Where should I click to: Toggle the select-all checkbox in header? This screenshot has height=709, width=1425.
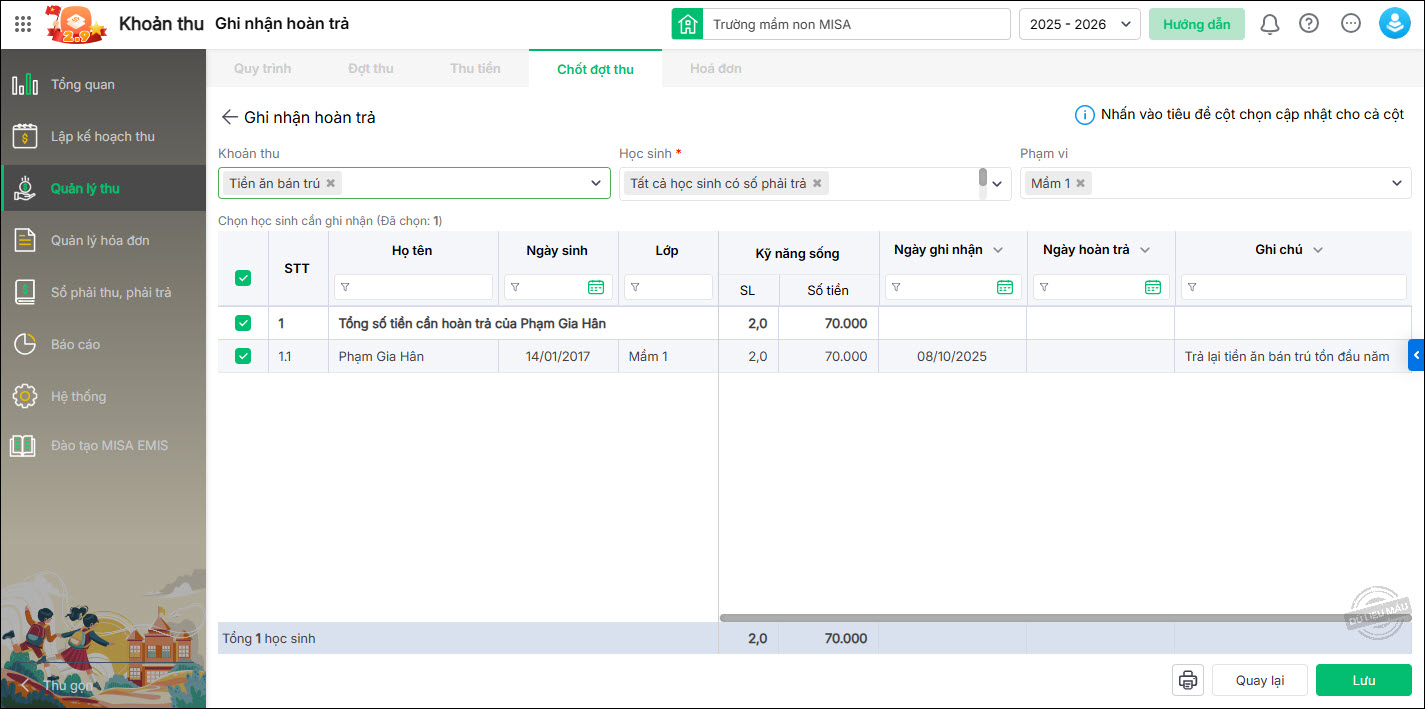(x=243, y=278)
